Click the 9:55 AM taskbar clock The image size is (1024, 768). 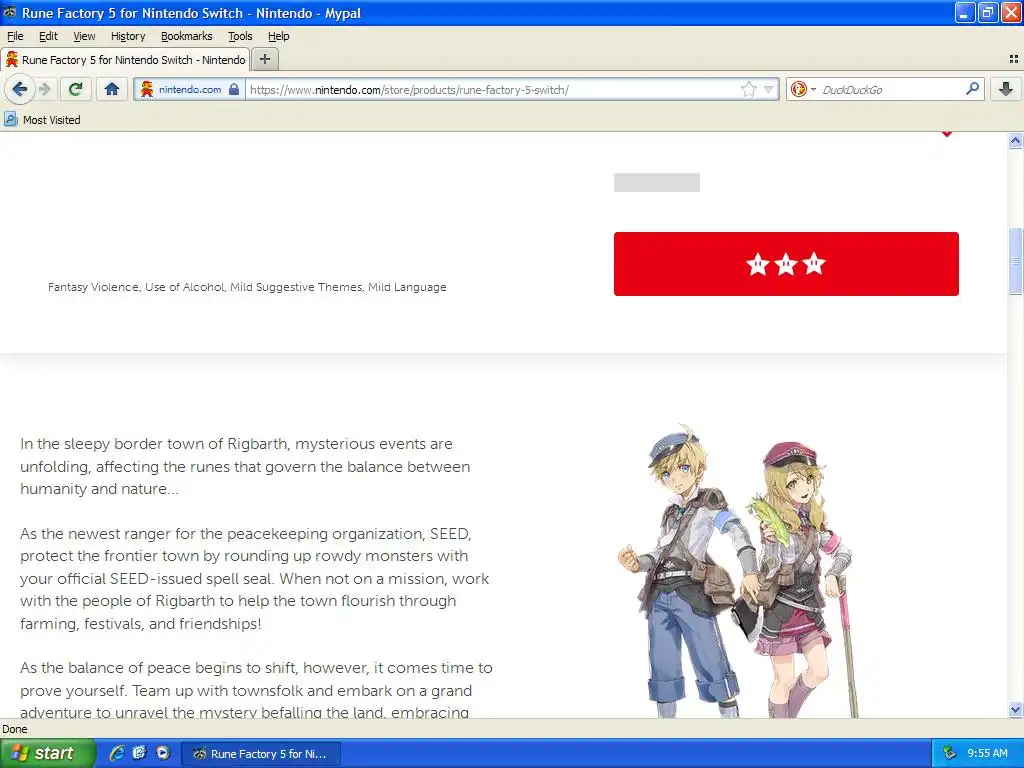click(x=987, y=753)
